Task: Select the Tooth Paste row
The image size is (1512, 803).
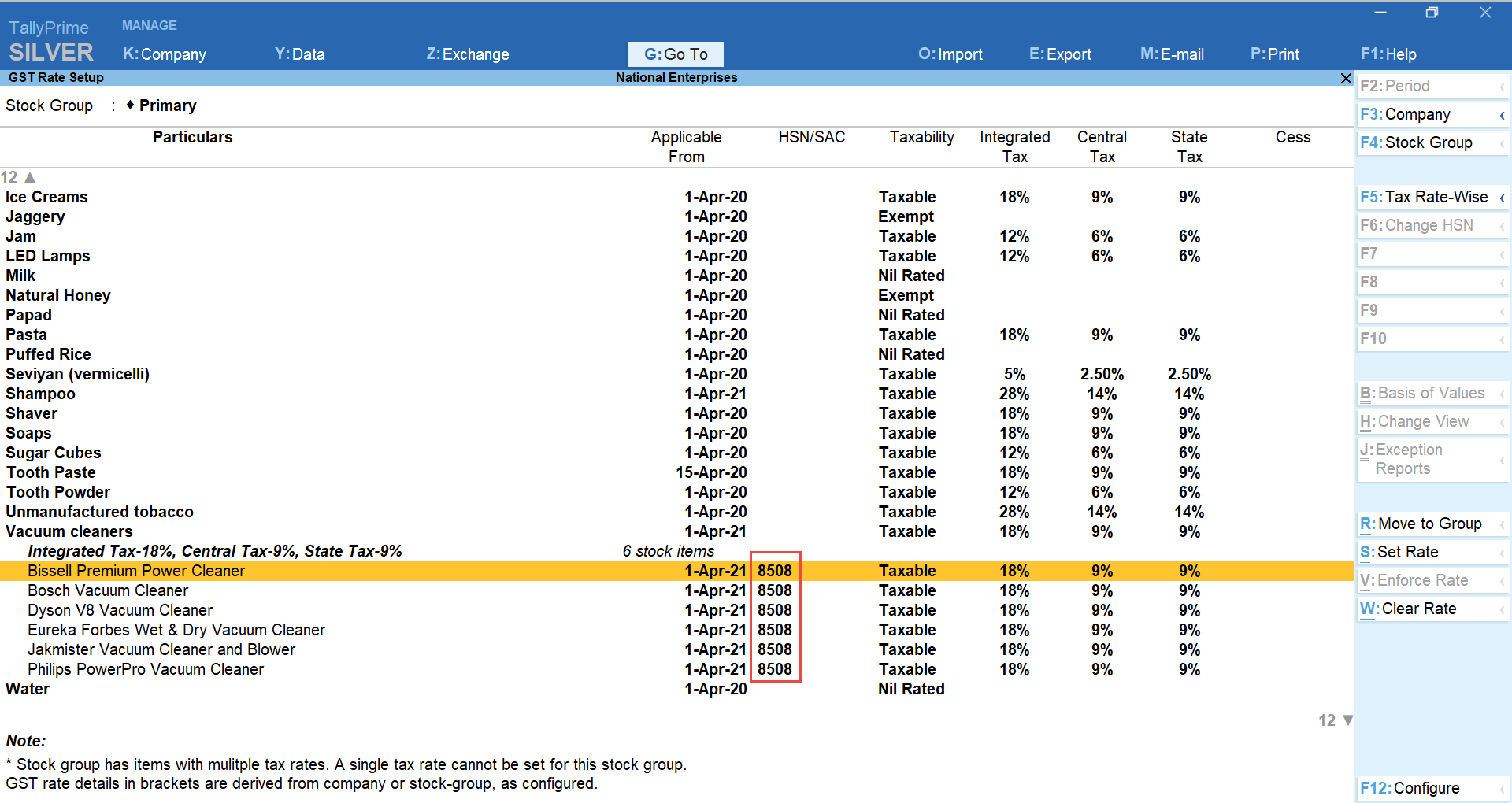Action: [676, 472]
